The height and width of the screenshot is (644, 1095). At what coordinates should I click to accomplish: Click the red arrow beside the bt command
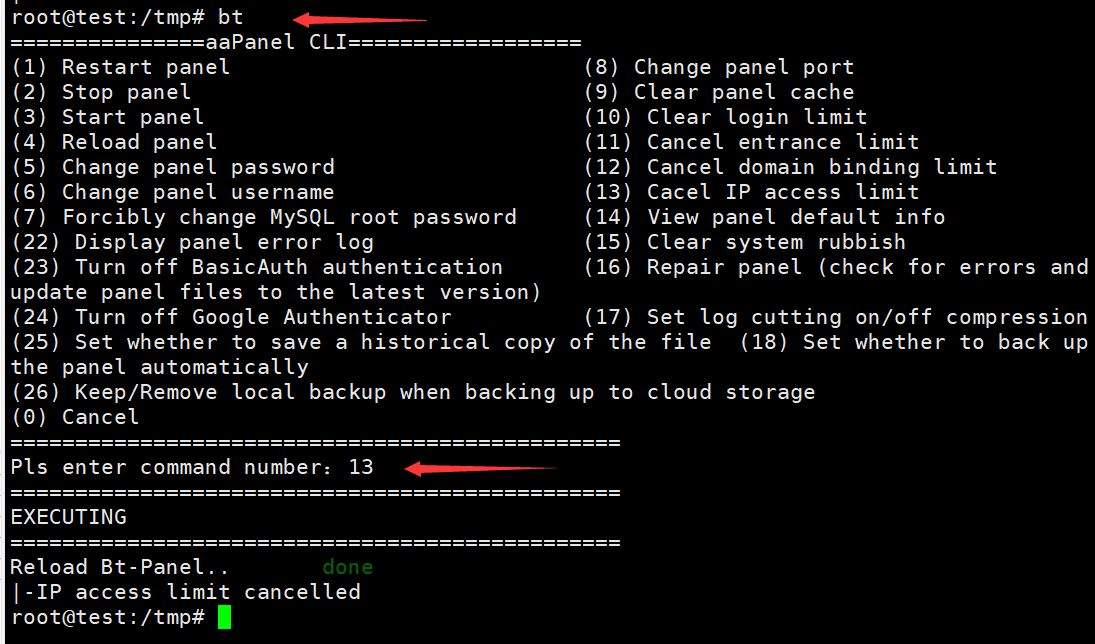(x=360, y=18)
